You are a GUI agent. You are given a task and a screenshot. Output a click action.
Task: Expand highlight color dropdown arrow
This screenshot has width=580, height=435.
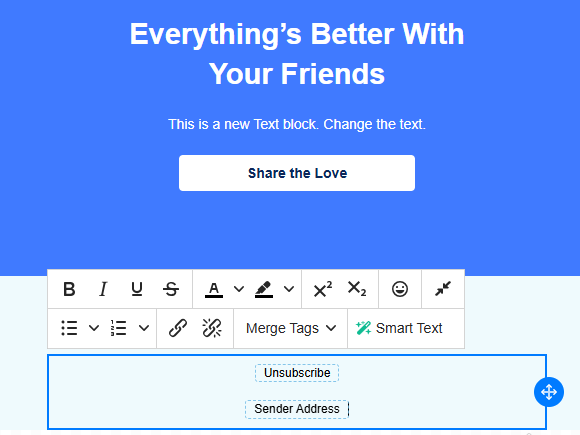point(289,289)
